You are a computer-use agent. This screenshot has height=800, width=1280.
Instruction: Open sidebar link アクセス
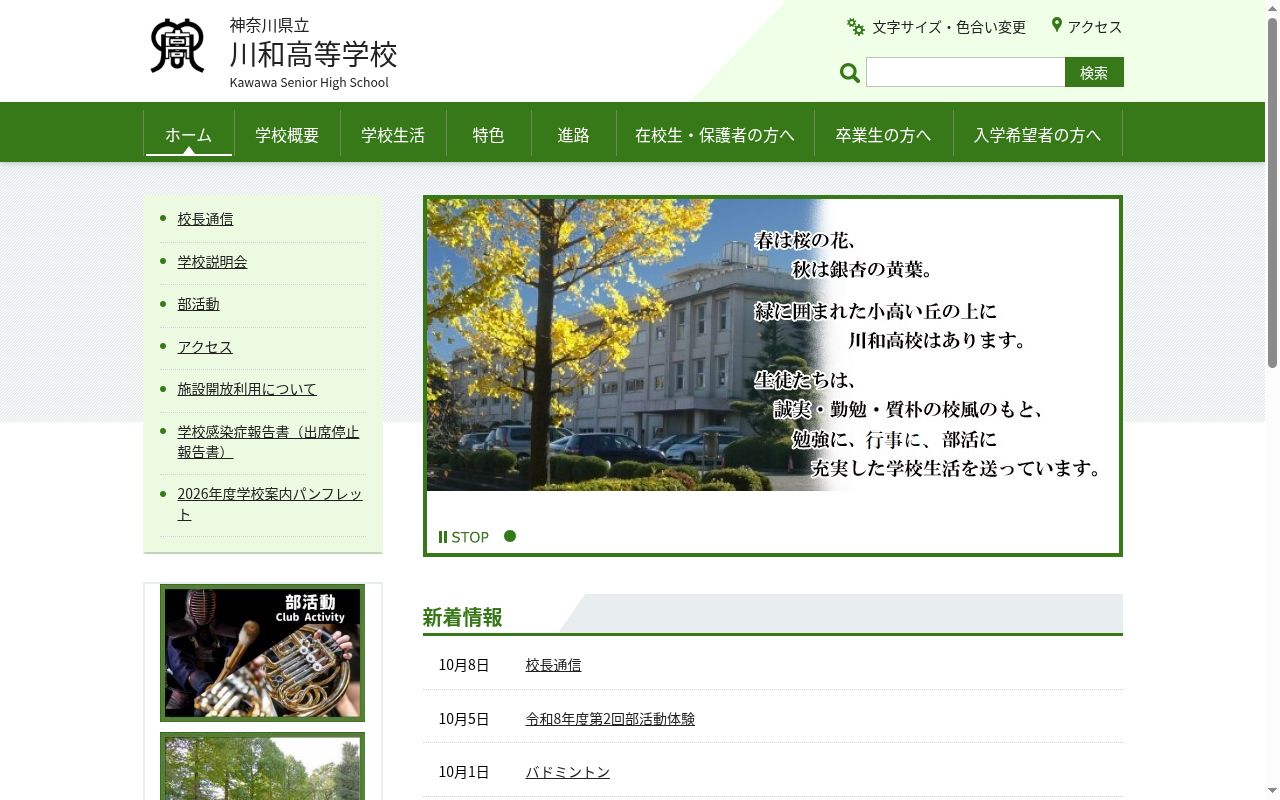tap(205, 347)
